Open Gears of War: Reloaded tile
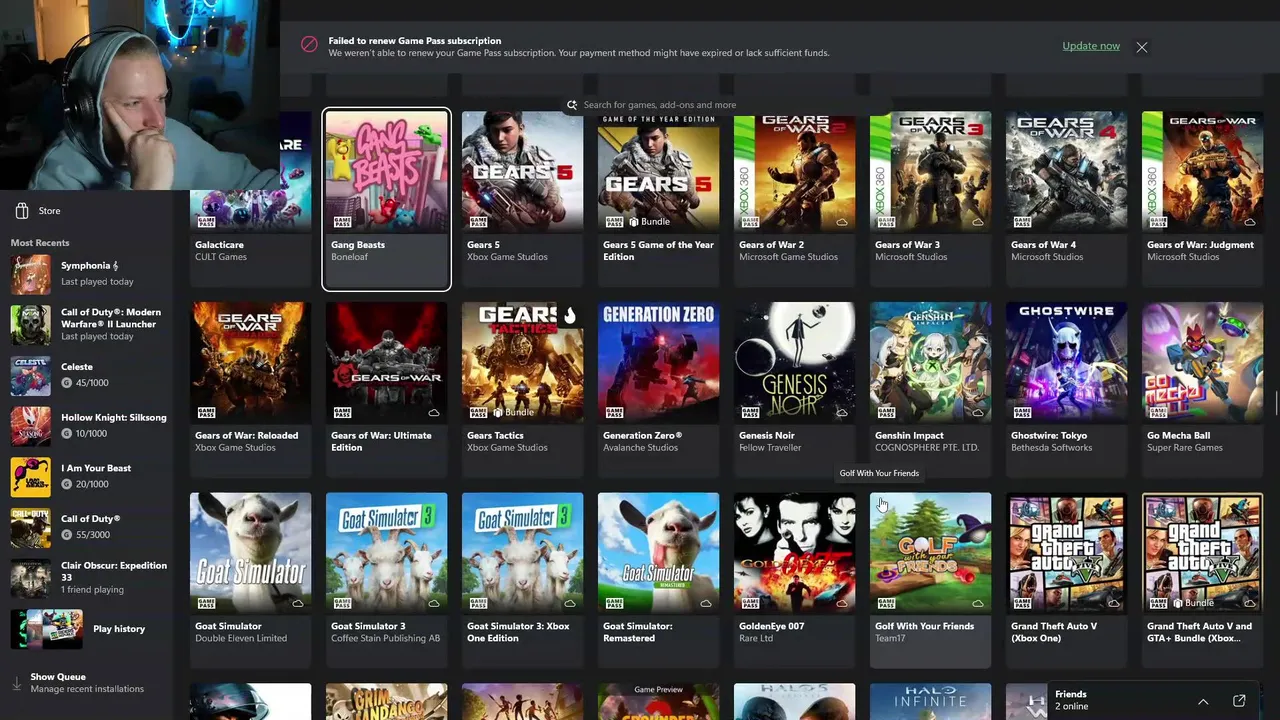 (250, 389)
